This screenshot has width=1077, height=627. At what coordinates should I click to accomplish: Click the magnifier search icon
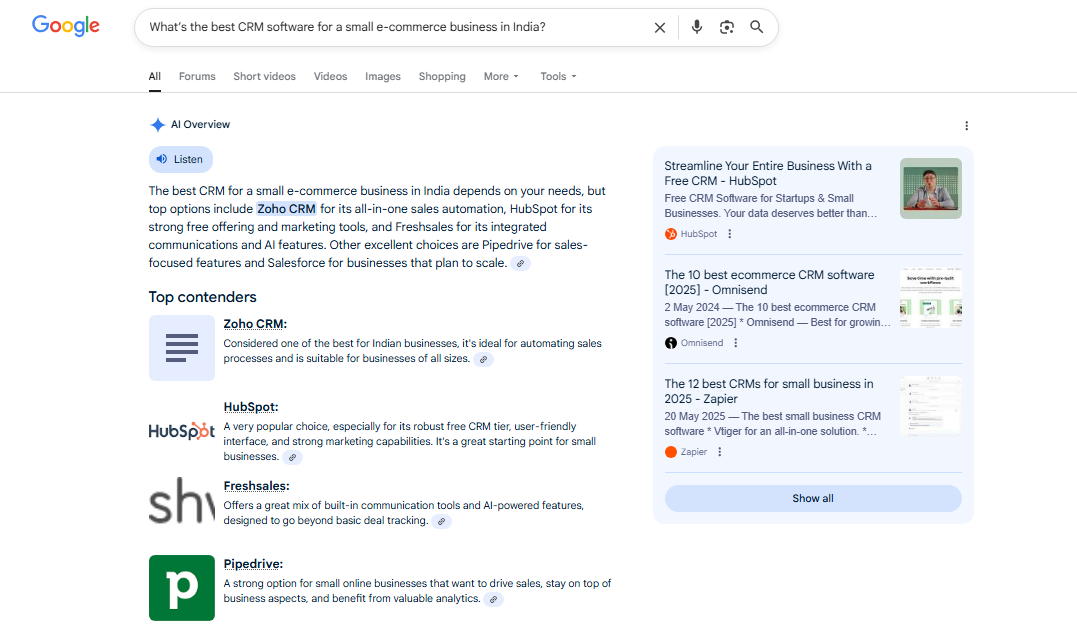tap(756, 27)
